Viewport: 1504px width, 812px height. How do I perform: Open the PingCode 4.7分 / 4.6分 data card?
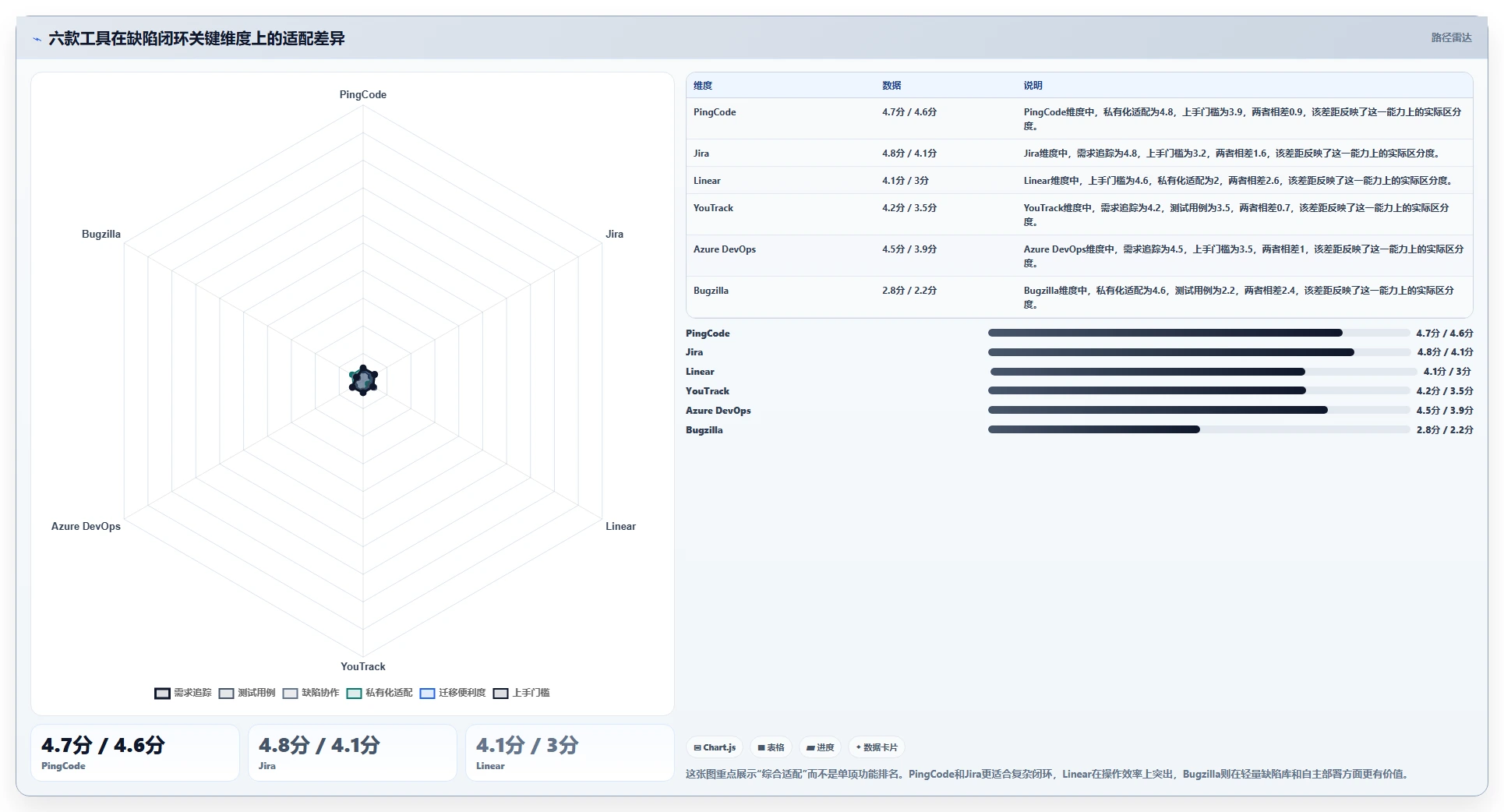click(135, 753)
